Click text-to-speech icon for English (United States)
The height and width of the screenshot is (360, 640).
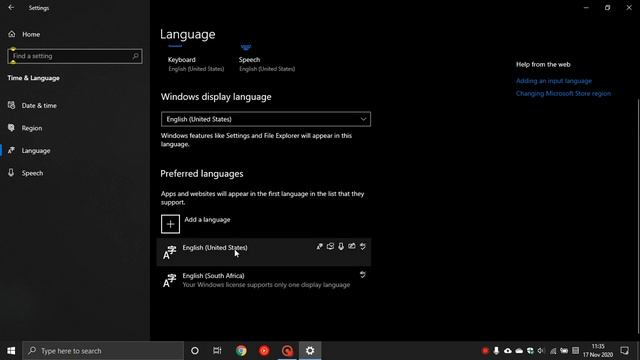point(330,246)
